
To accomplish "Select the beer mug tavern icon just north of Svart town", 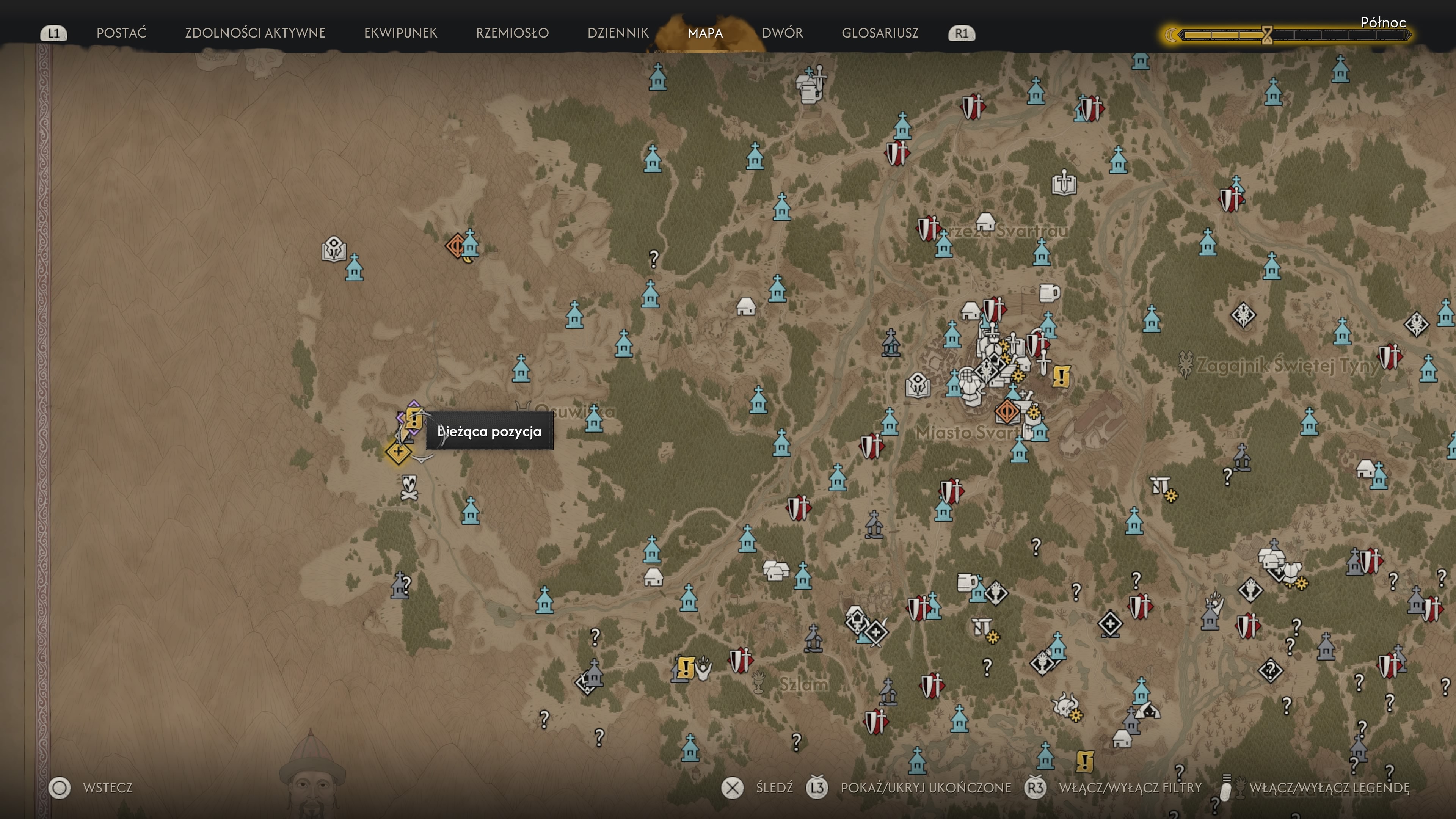I will pos(1049,293).
